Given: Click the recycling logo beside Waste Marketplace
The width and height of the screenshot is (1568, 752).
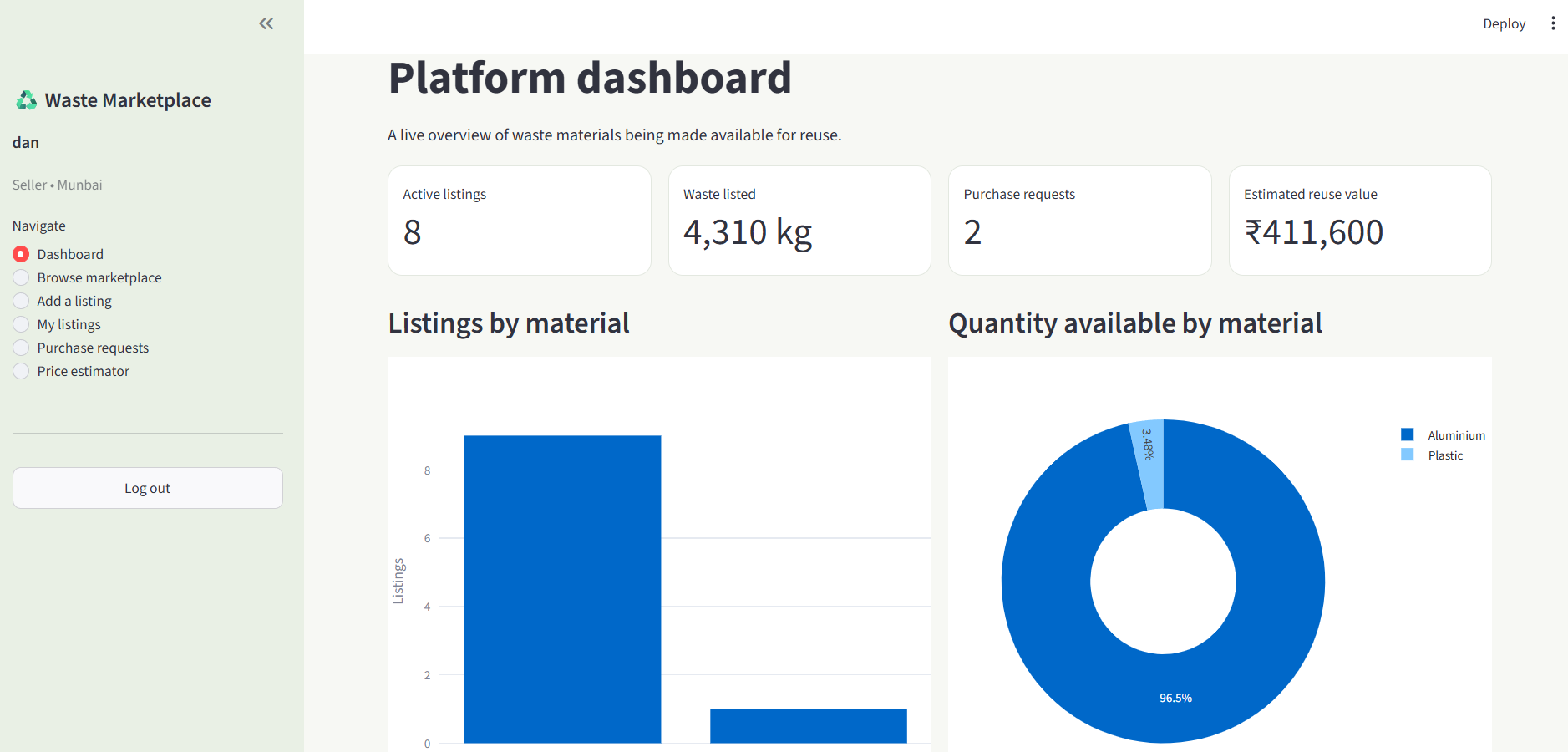Looking at the screenshot, I should (27, 100).
